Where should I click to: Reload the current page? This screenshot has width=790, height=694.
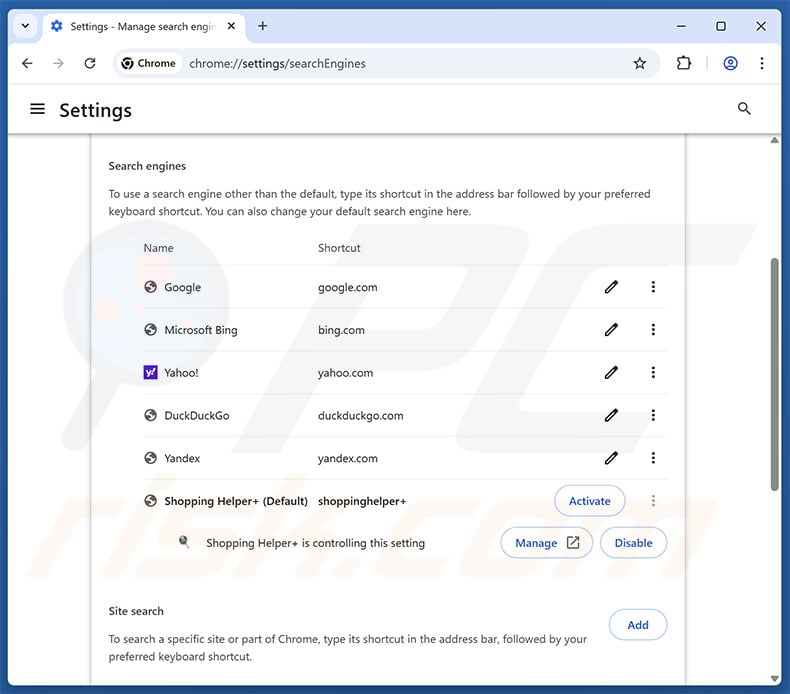coord(90,64)
